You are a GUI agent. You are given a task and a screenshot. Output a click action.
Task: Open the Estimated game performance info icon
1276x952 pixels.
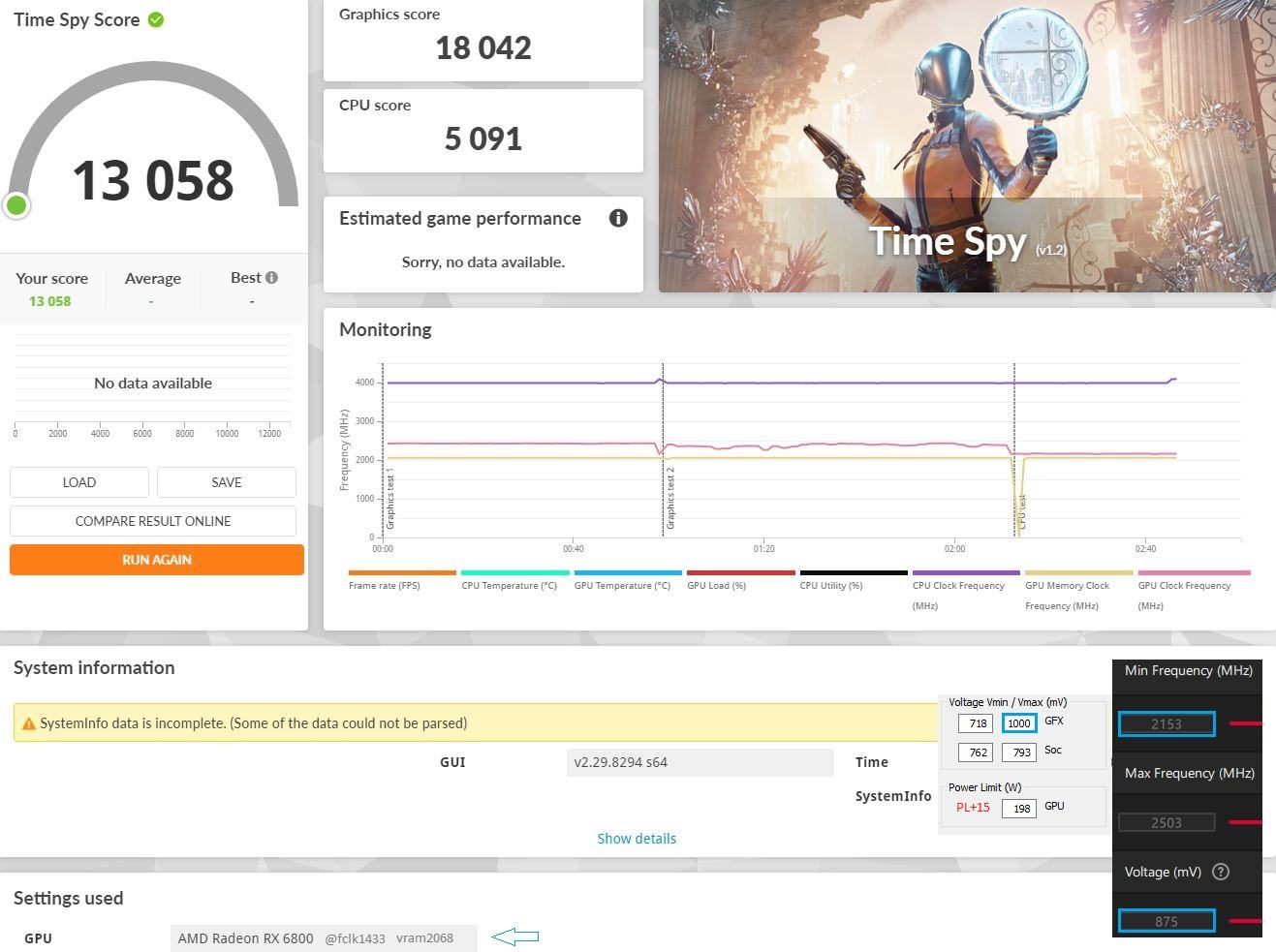pos(618,218)
